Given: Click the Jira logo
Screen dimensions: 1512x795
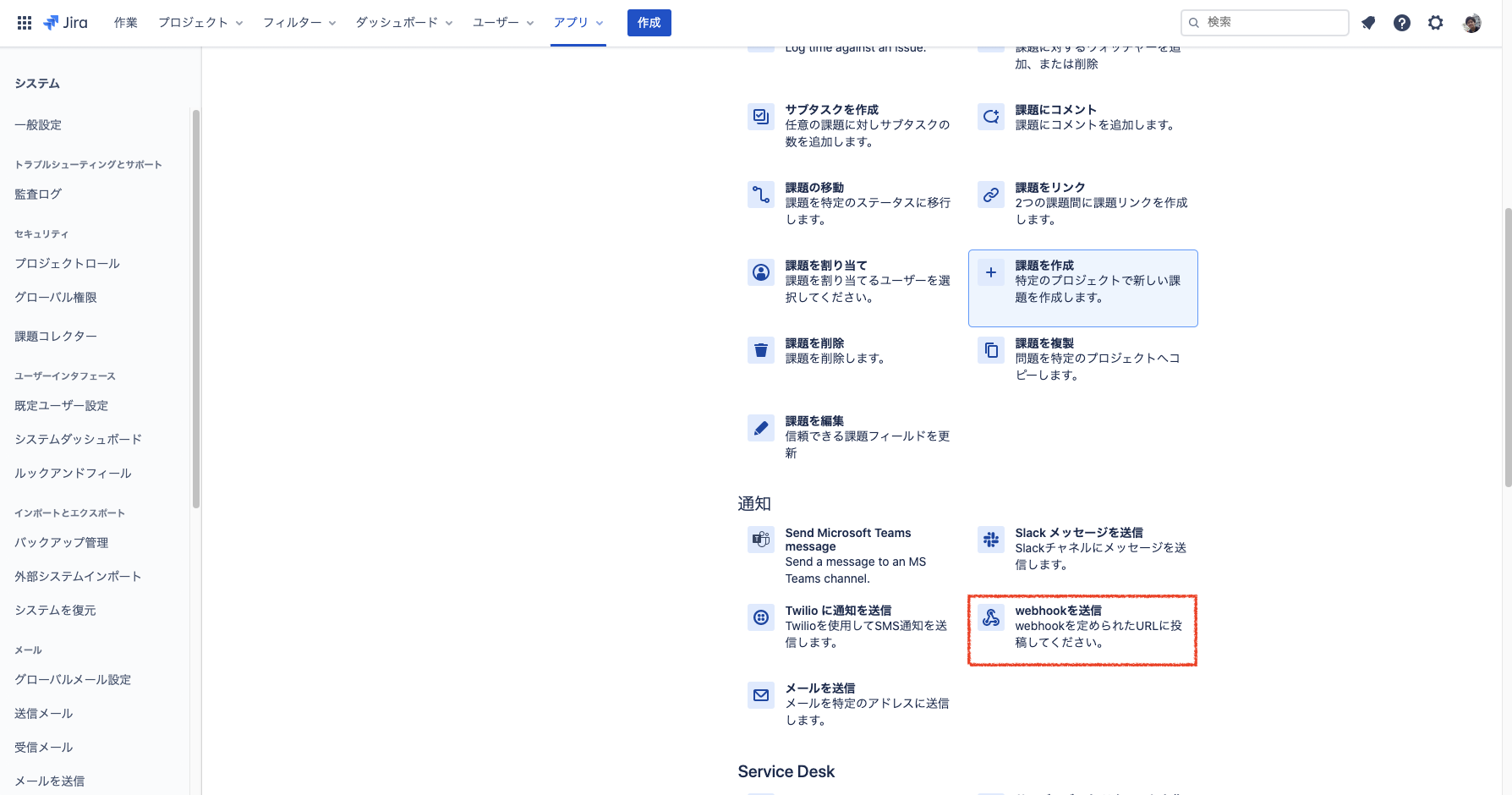Looking at the screenshot, I should [65, 23].
